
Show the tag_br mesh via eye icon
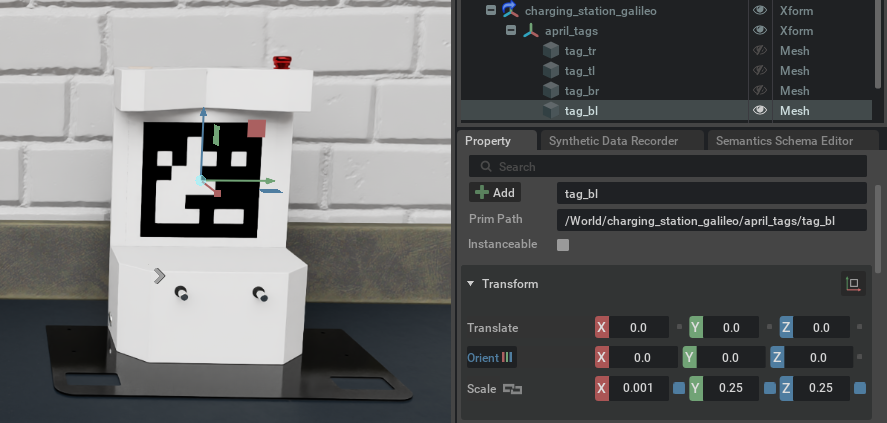point(760,90)
